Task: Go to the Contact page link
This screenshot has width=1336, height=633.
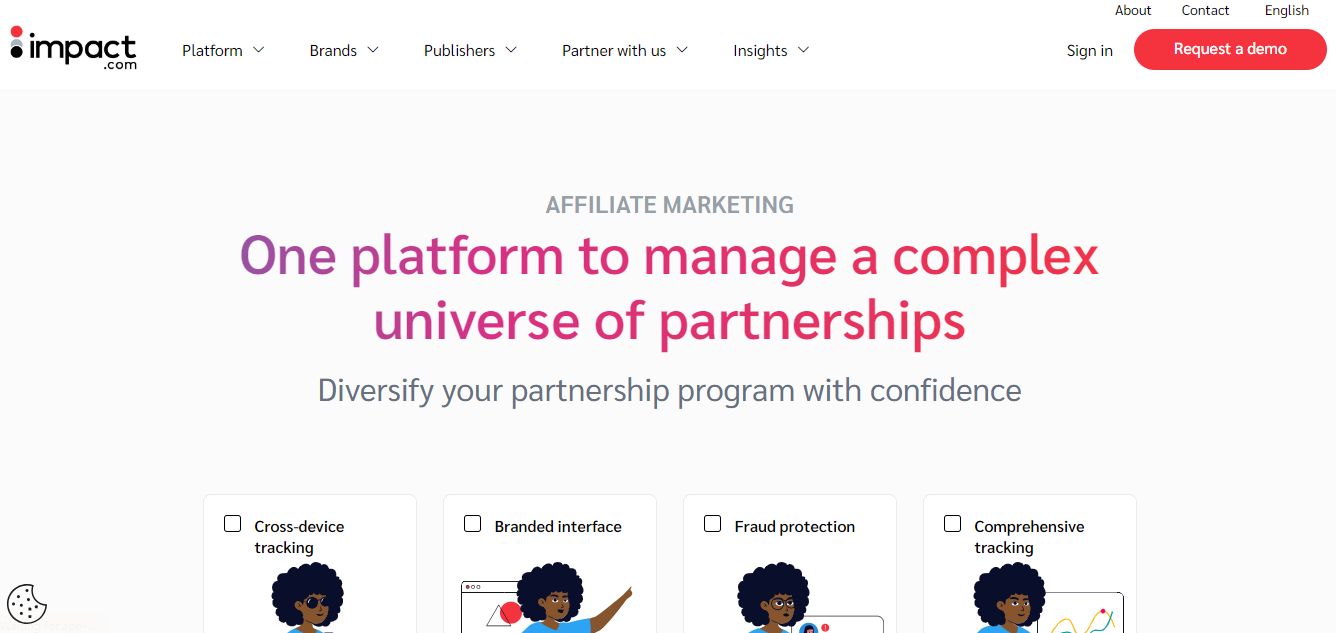Action: (1205, 10)
